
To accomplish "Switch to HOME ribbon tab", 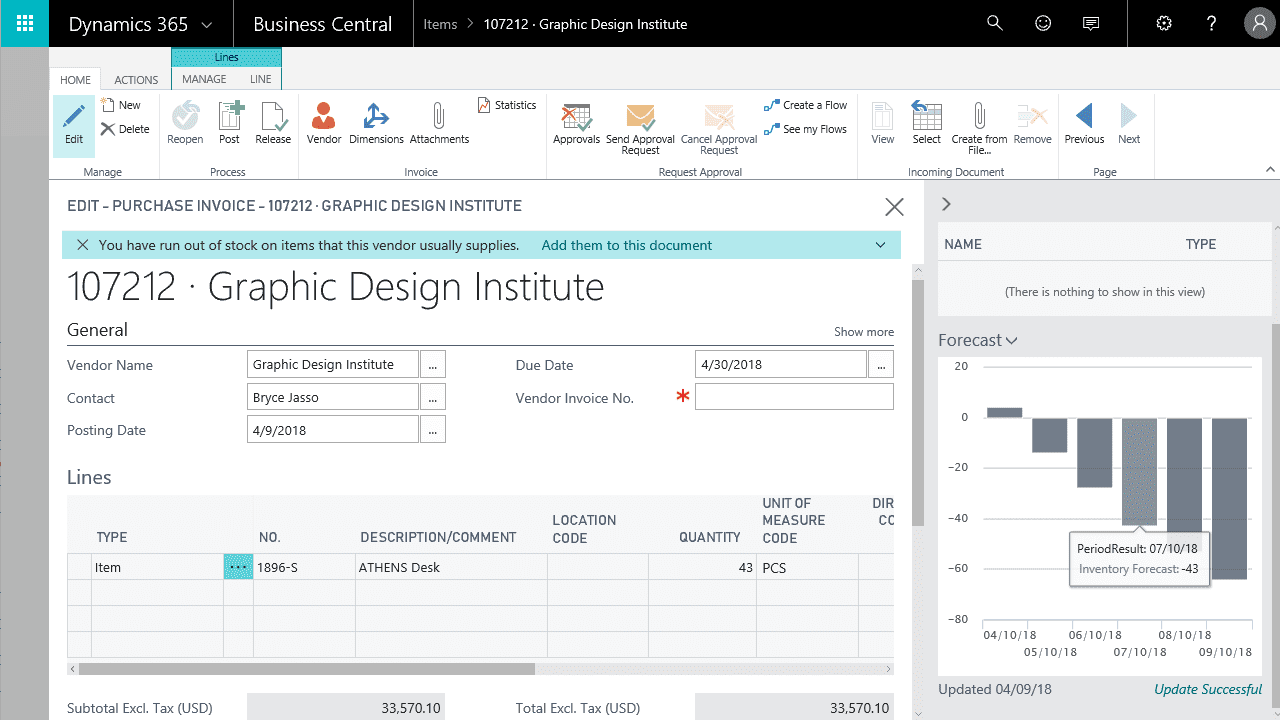I will 75,80.
